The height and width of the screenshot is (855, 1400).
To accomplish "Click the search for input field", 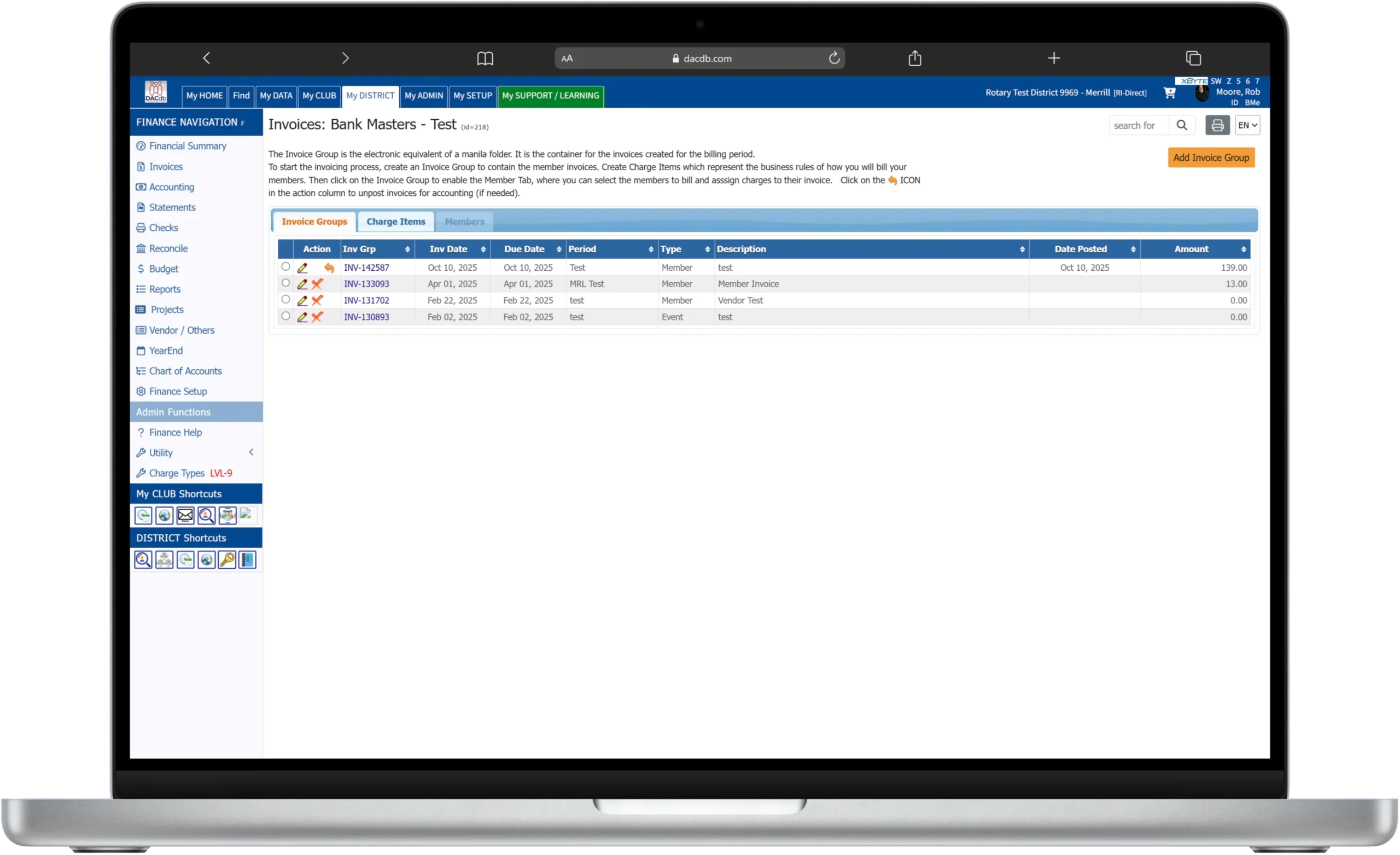I will 1138,125.
